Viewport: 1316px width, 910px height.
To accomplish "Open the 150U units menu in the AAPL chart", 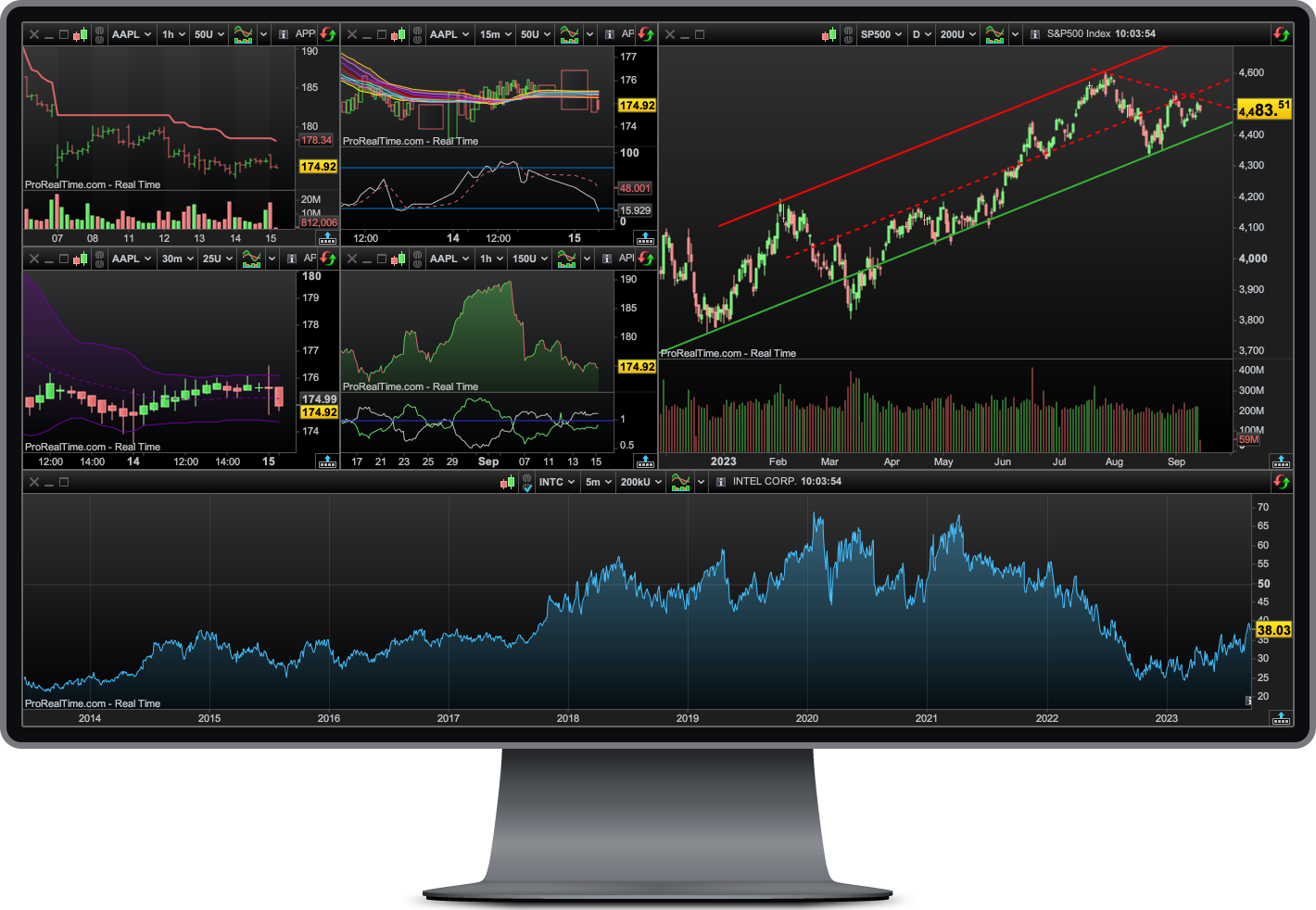I will [530, 259].
